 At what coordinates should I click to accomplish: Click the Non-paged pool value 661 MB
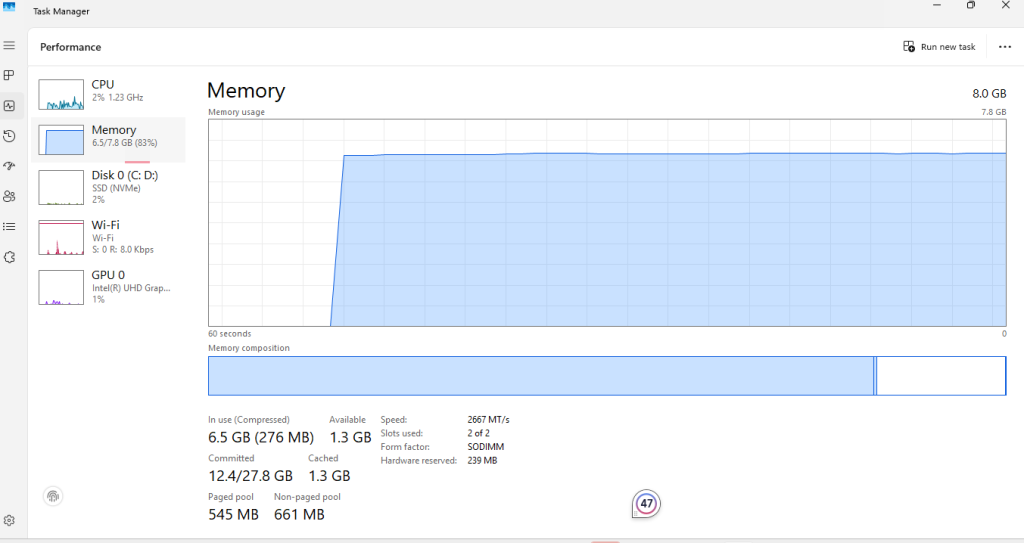tap(299, 514)
